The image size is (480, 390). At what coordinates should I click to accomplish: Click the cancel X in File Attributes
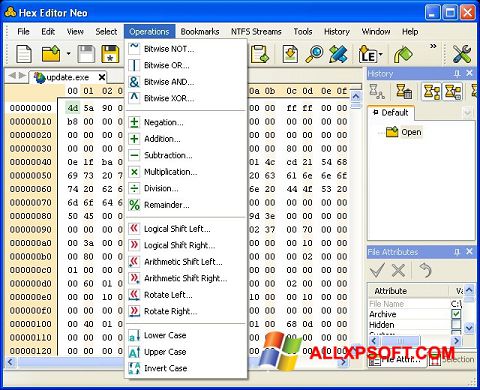(x=398, y=270)
